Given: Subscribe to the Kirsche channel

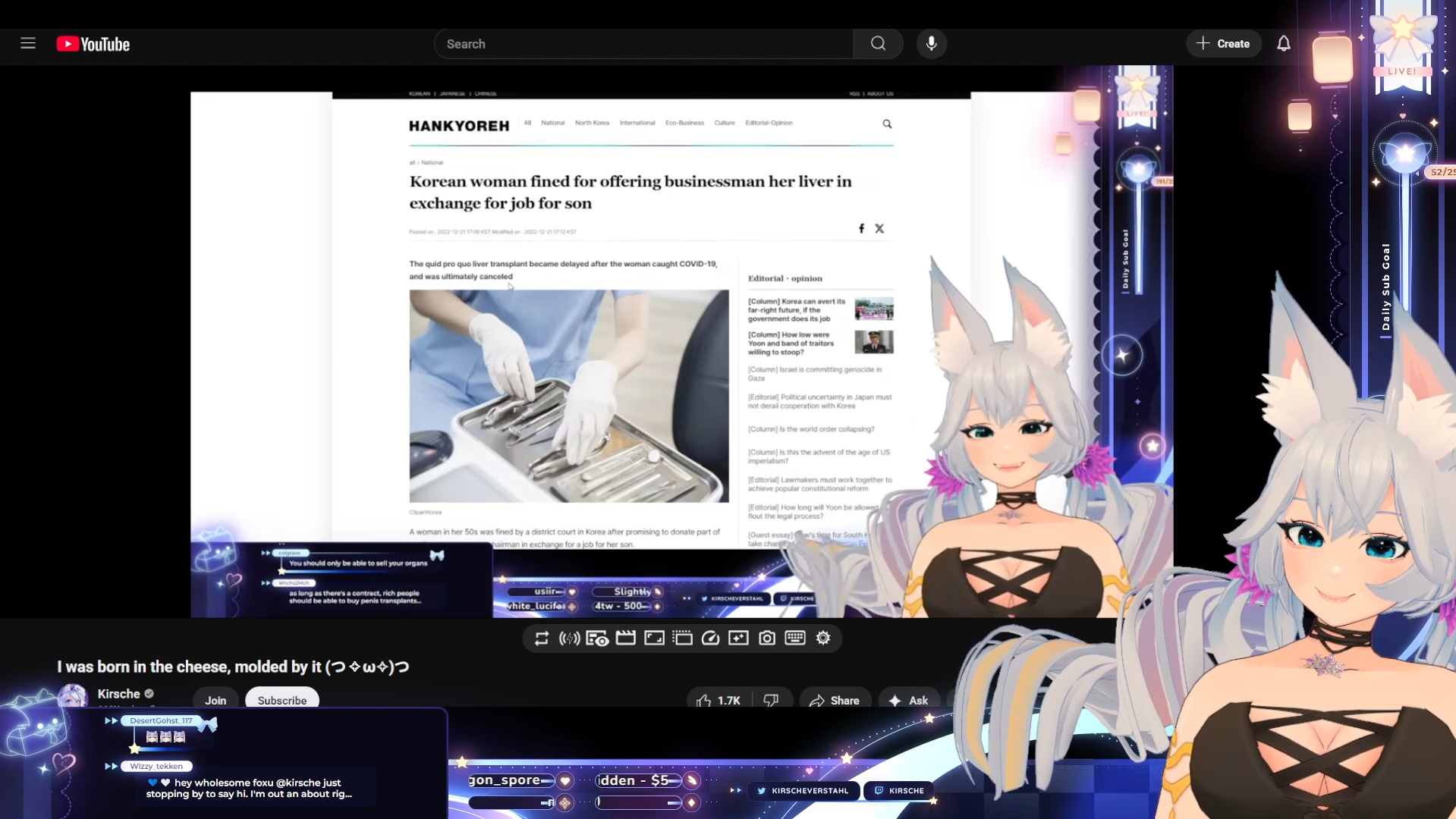Looking at the screenshot, I should pyautogui.click(x=282, y=700).
